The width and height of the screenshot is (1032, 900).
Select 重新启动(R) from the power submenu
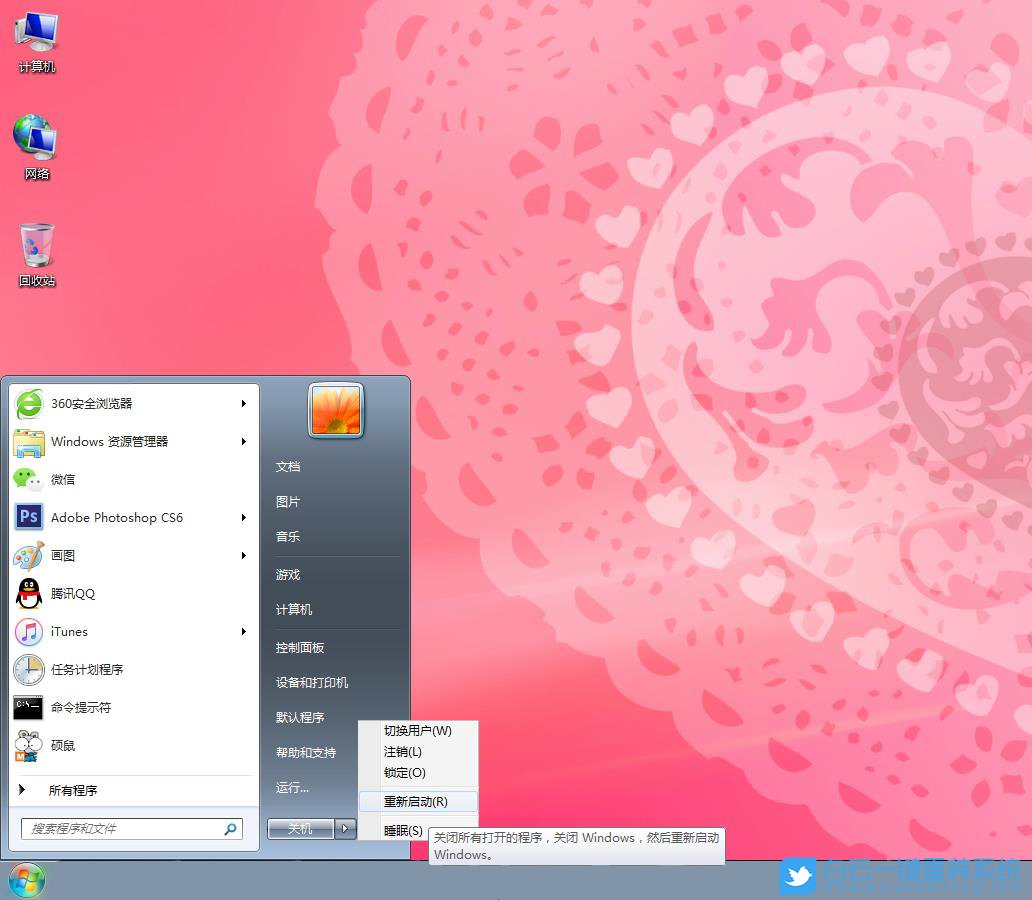(417, 801)
